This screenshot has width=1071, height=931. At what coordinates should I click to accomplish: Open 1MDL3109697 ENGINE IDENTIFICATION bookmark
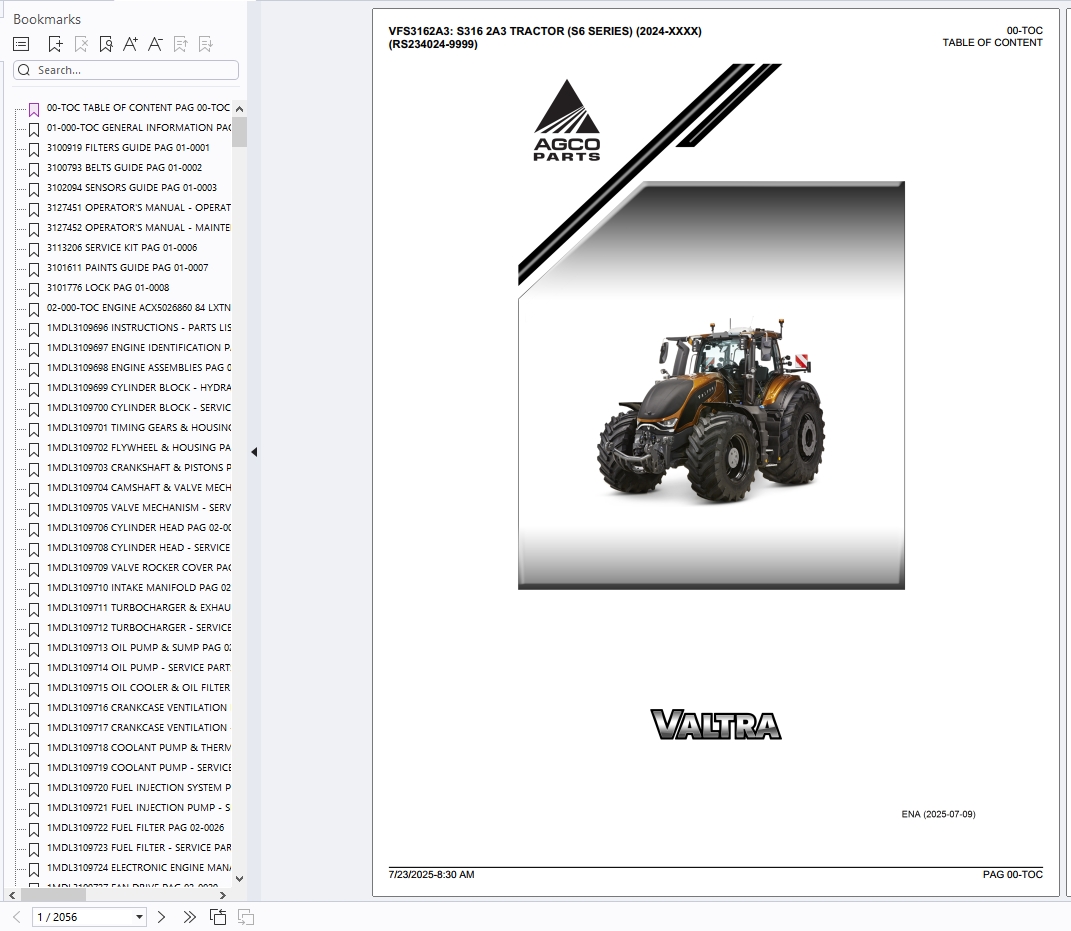(139, 348)
